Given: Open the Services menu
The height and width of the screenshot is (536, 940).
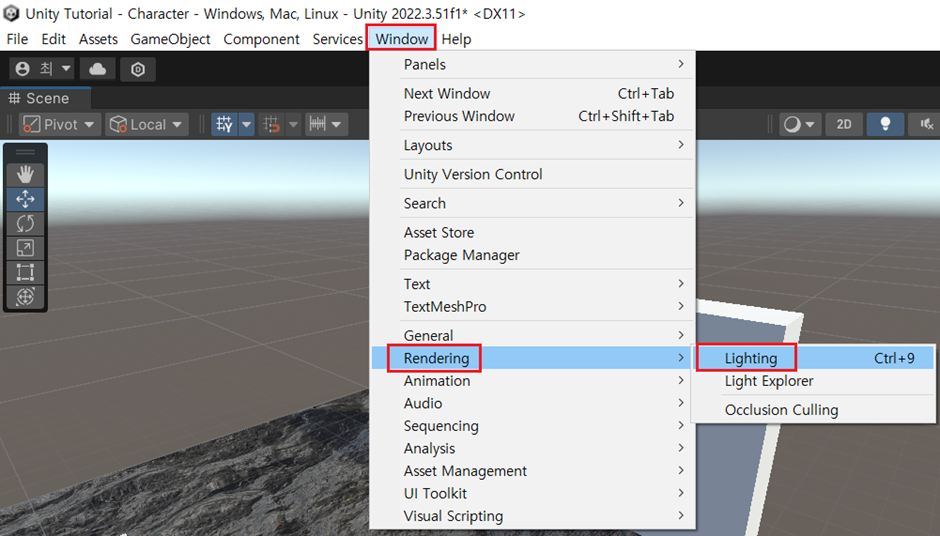Looking at the screenshot, I should (338, 39).
